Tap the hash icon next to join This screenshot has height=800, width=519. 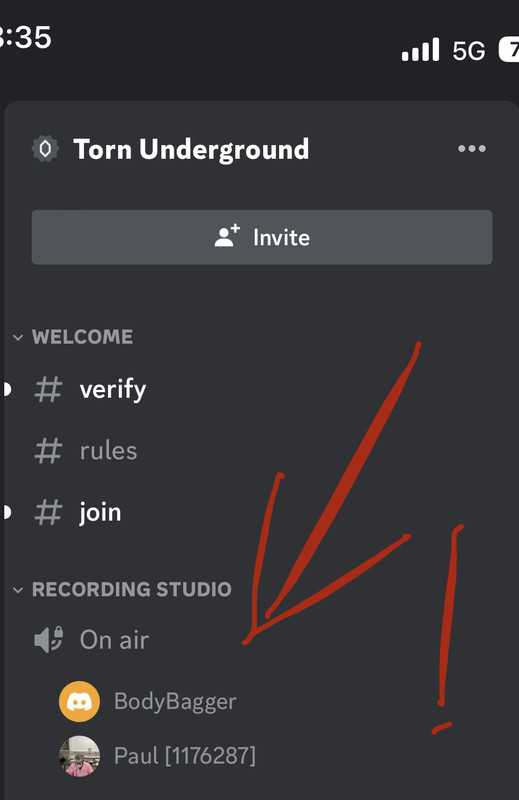pyautogui.click(x=48, y=512)
